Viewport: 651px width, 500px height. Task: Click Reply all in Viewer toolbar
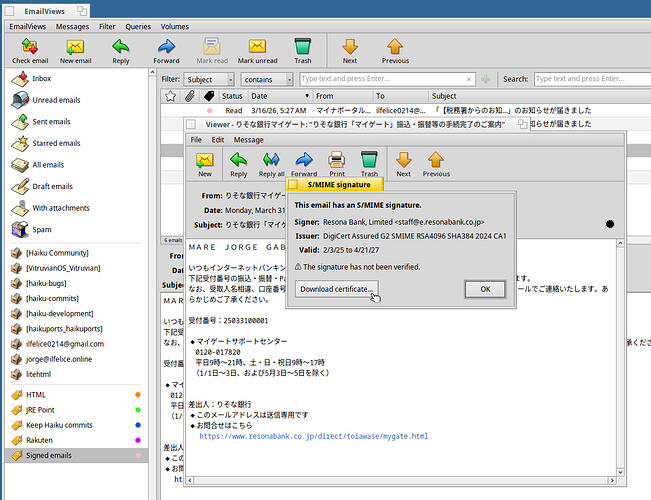(x=271, y=164)
